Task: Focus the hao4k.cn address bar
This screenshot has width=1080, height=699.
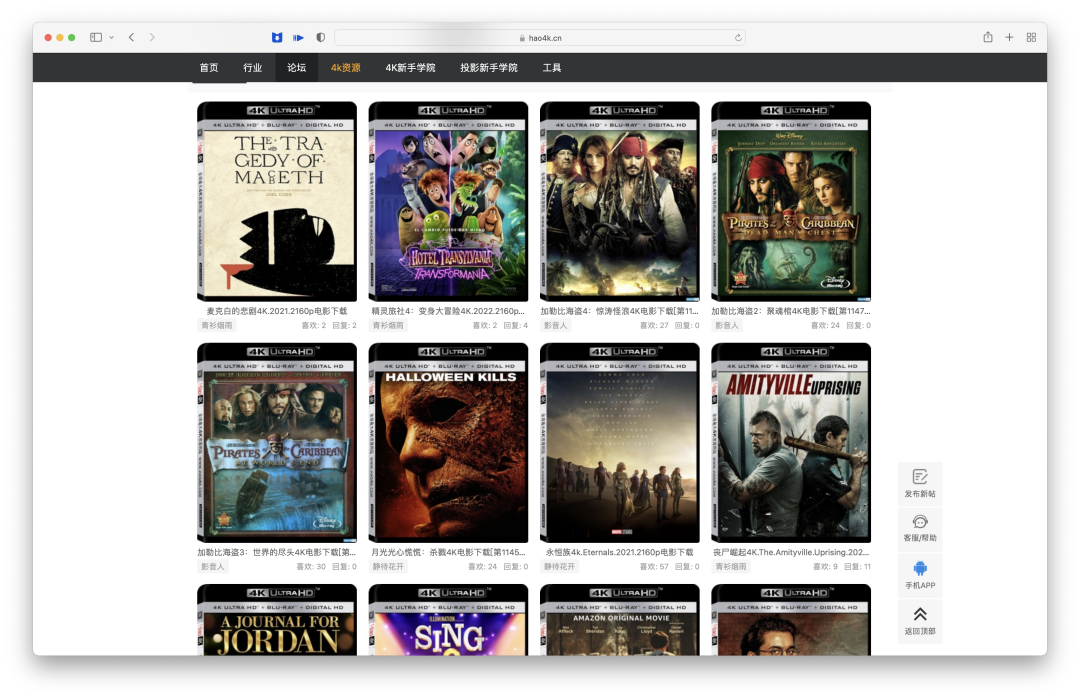Action: 539,38
